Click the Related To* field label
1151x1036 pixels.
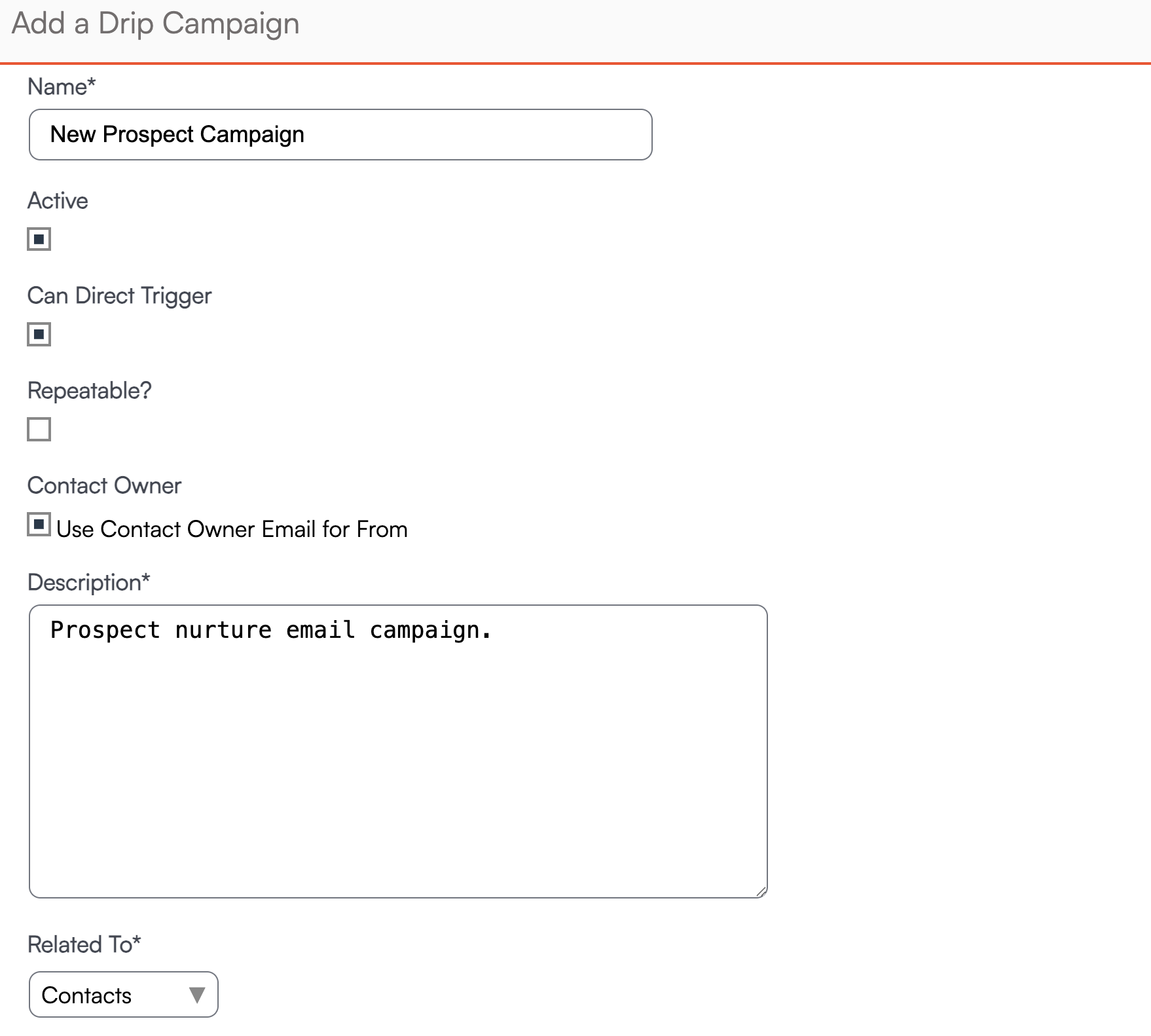[84, 944]
